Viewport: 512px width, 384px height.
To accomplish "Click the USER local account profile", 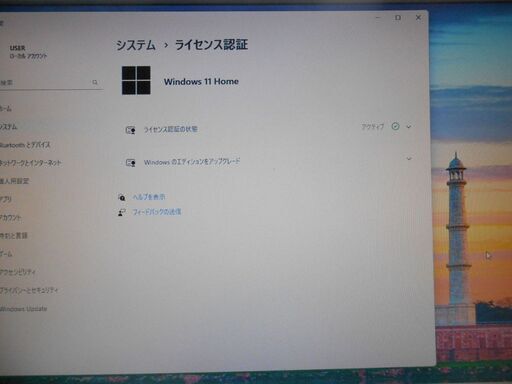I will [28, 52].
